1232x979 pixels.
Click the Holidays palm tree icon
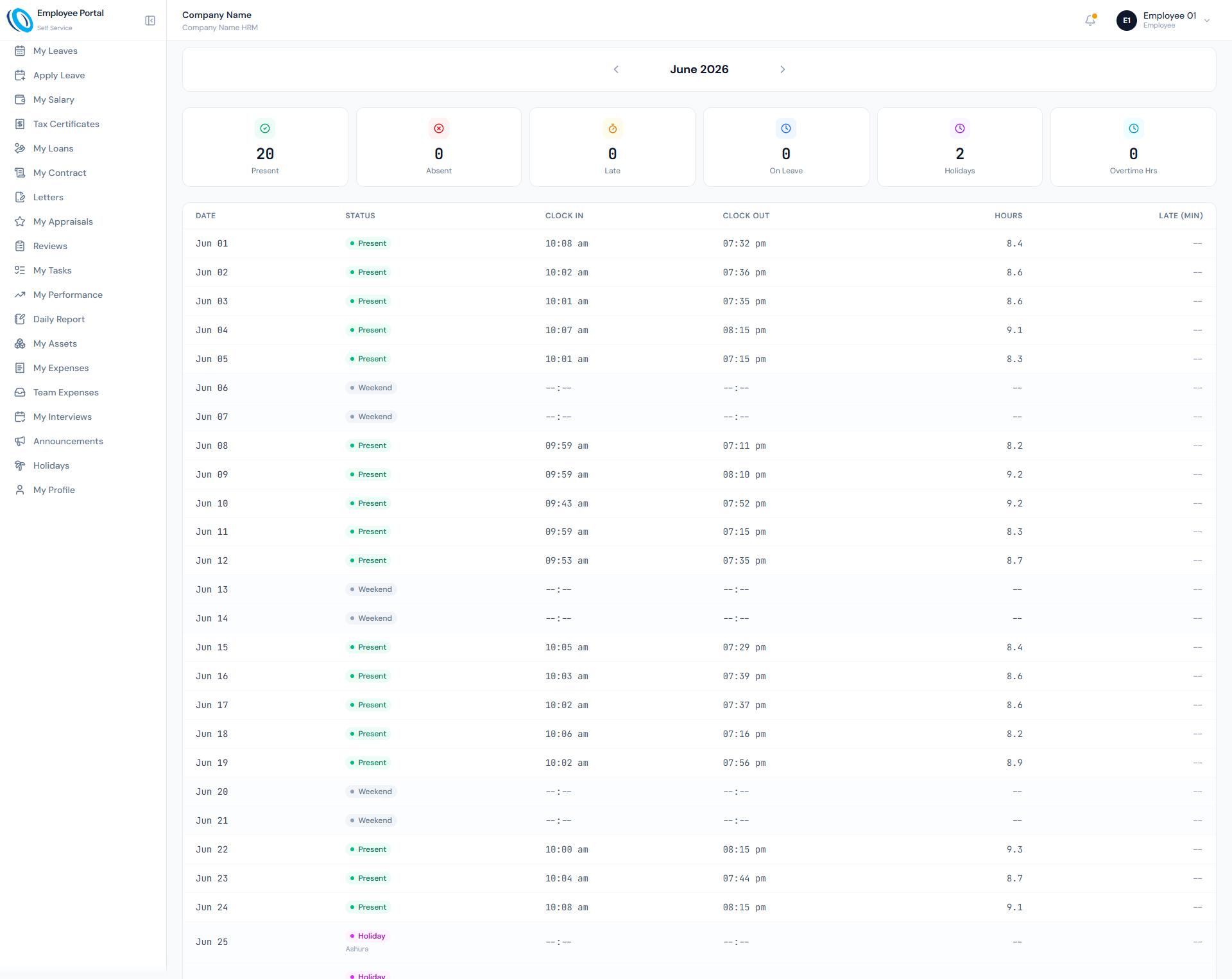pyautogui.click(x=20, y=465)
